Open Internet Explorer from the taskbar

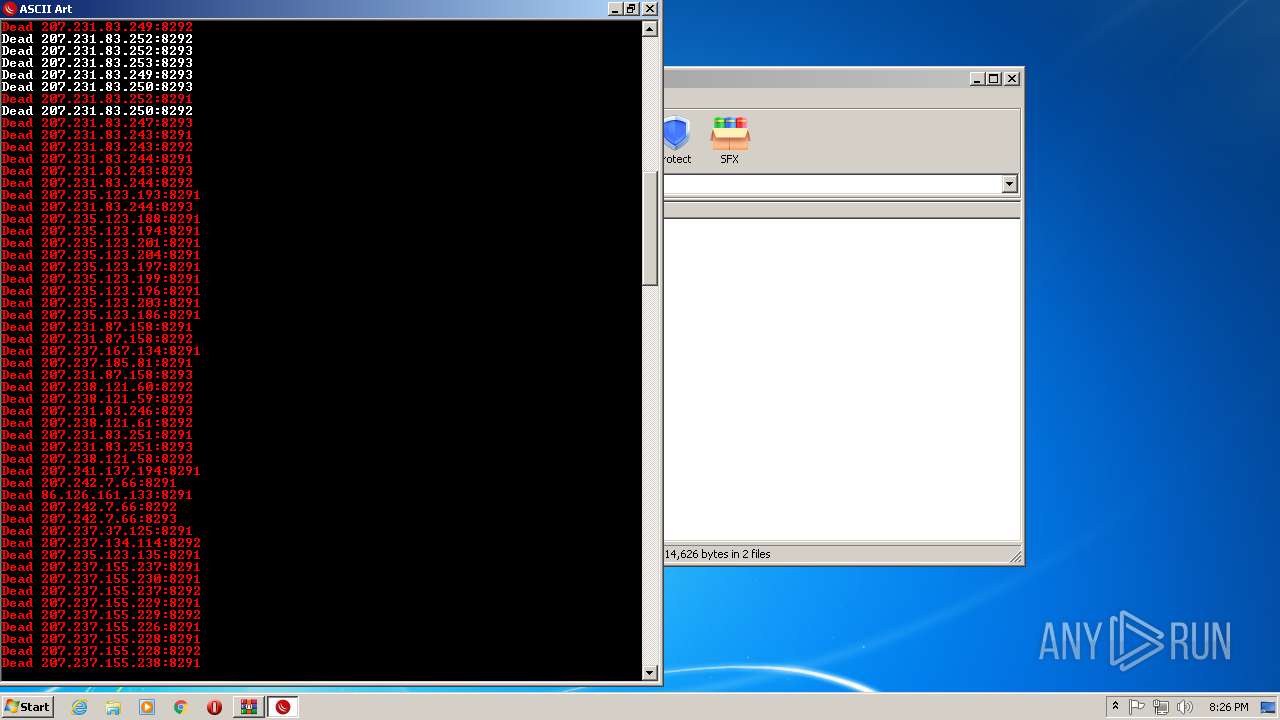80,707
